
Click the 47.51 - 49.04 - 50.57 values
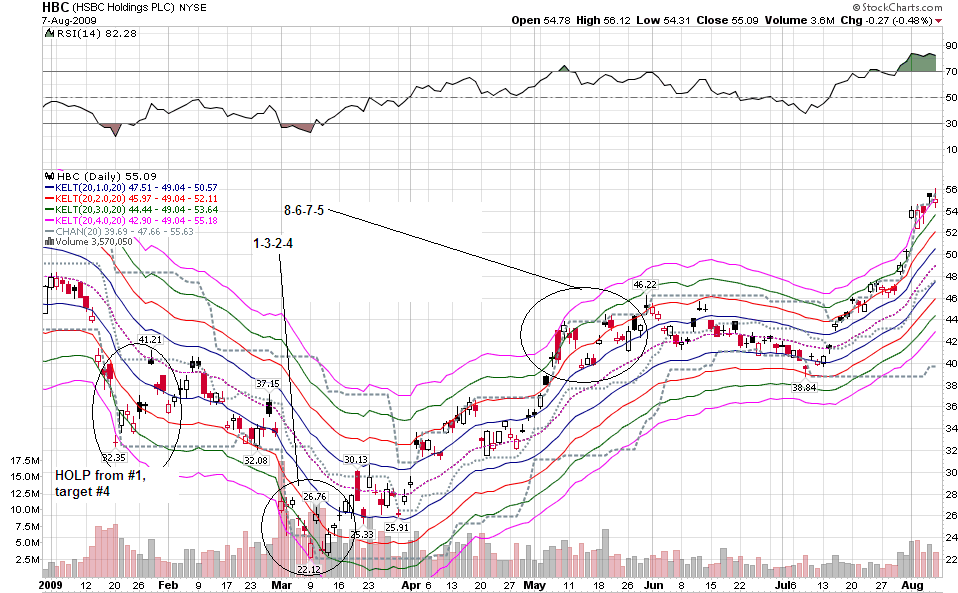(173, 188)
